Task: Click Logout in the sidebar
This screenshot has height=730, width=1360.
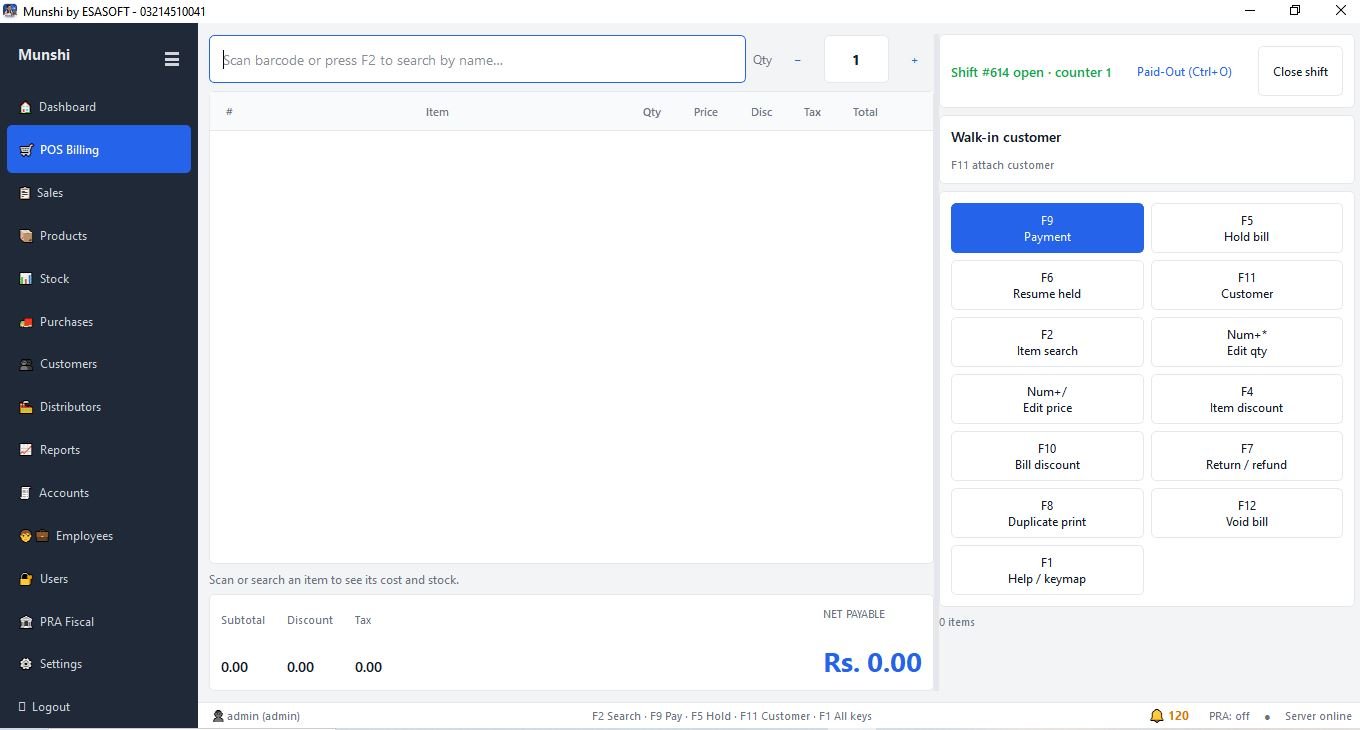Action: tap(99, 707)
